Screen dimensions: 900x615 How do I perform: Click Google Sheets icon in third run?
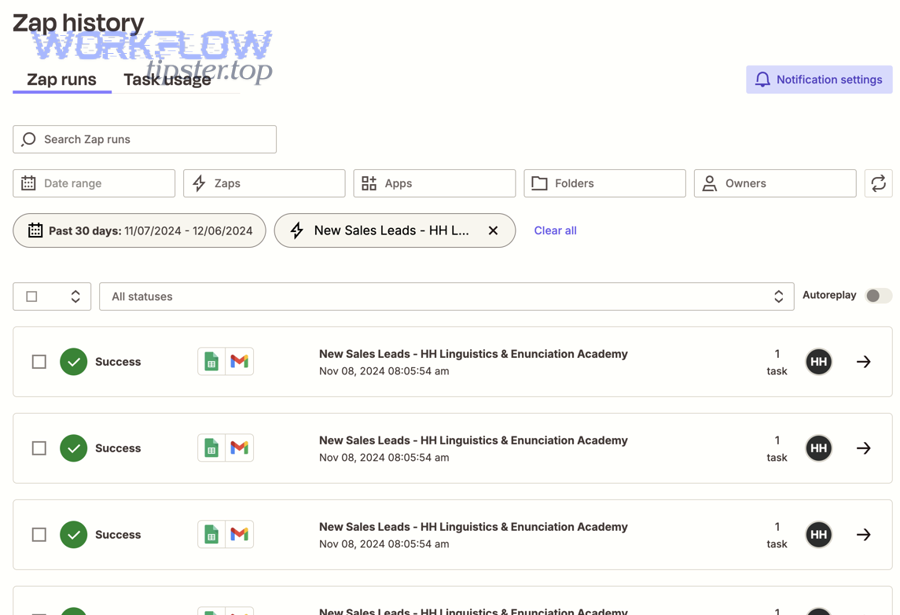[211, 535]
